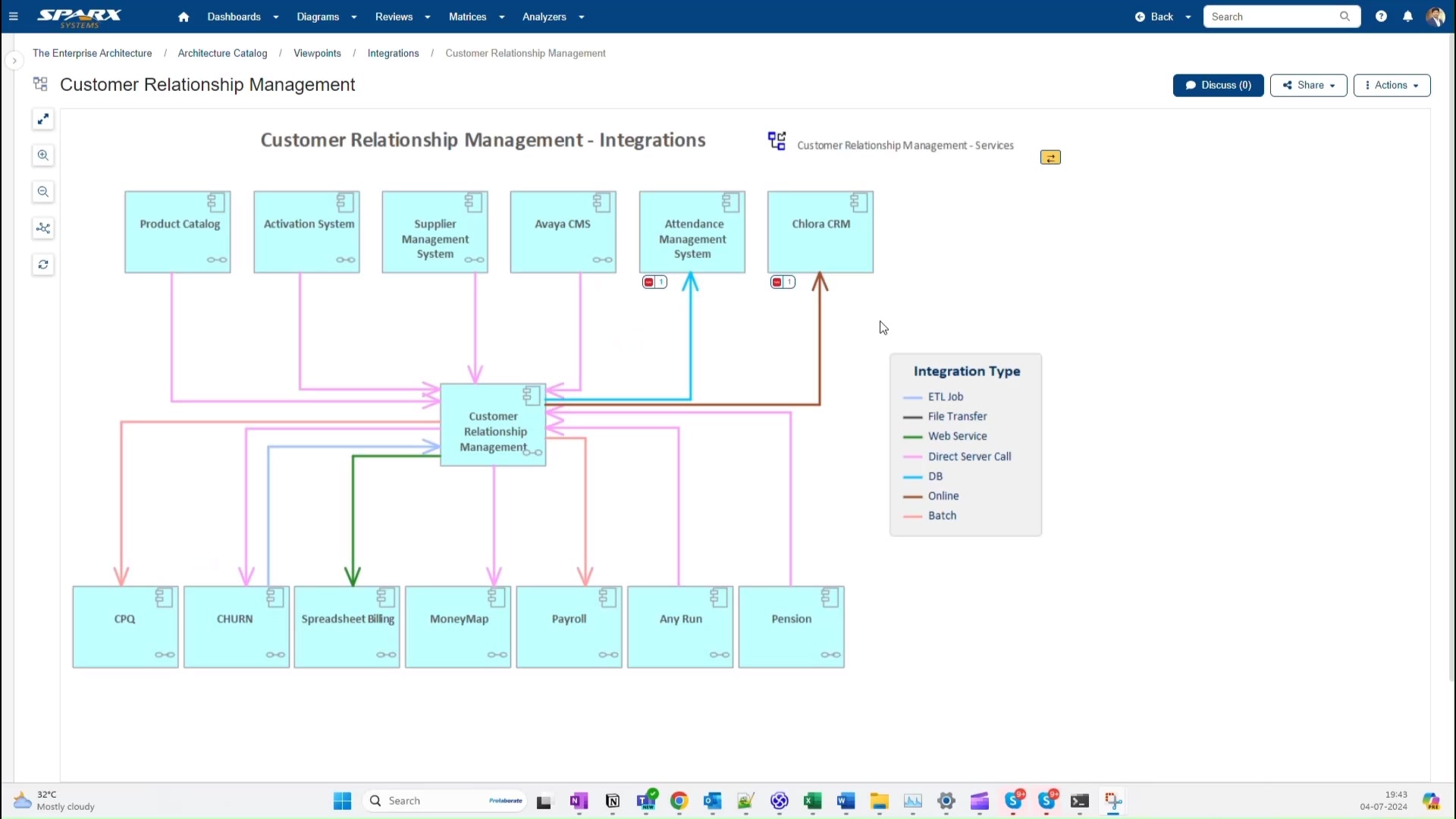
Task: Expand the Matrices menu
Action: point(476,17)
